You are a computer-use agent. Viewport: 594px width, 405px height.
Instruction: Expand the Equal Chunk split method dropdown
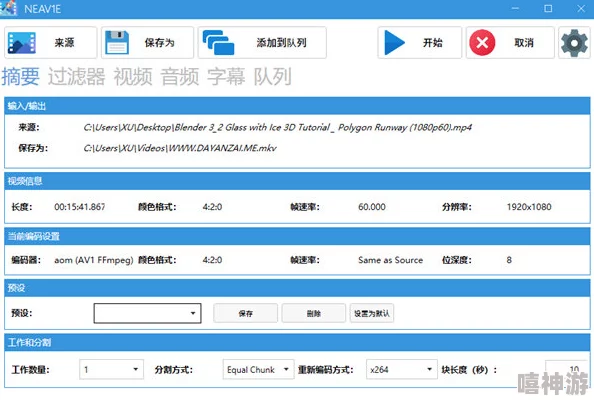(258, 369)
